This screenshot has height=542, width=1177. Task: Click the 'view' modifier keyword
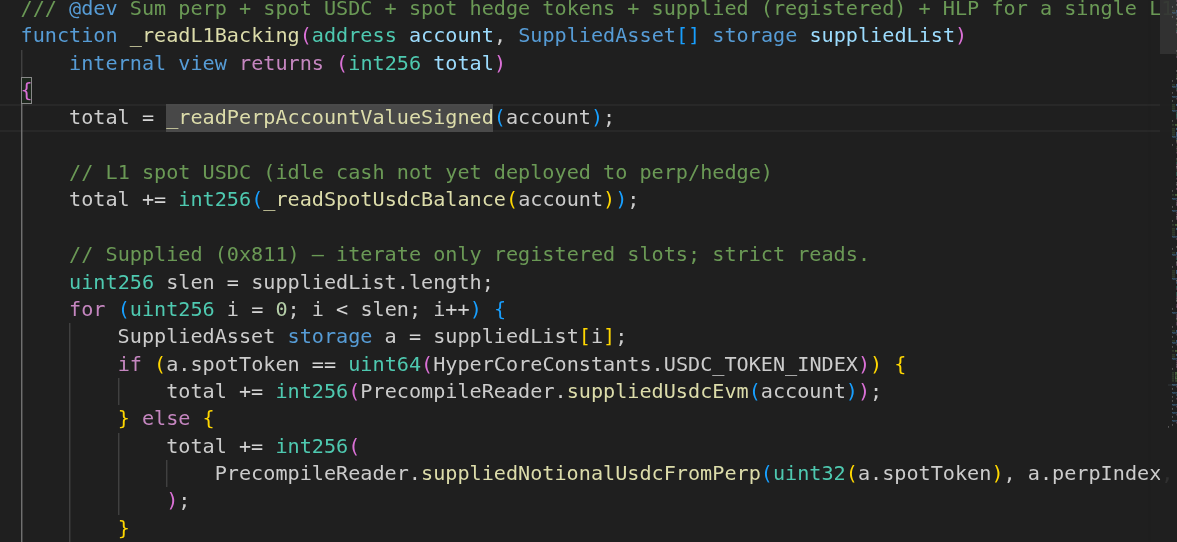click(203, 63)
